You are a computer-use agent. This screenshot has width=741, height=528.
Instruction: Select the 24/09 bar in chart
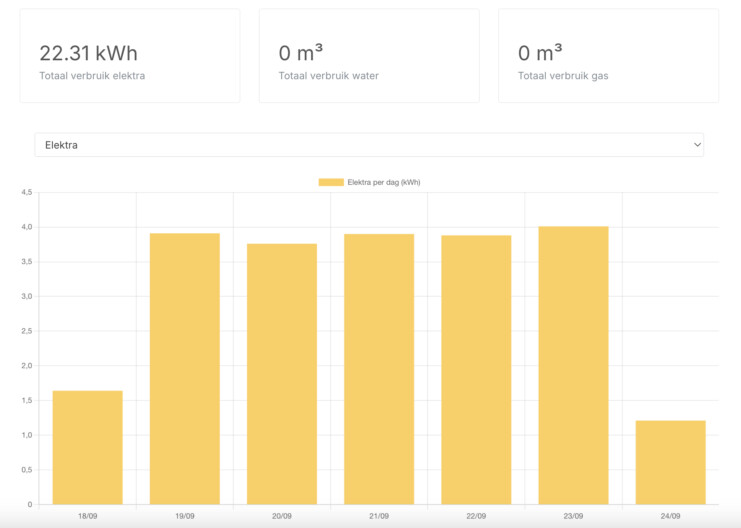tap(670, 462)
